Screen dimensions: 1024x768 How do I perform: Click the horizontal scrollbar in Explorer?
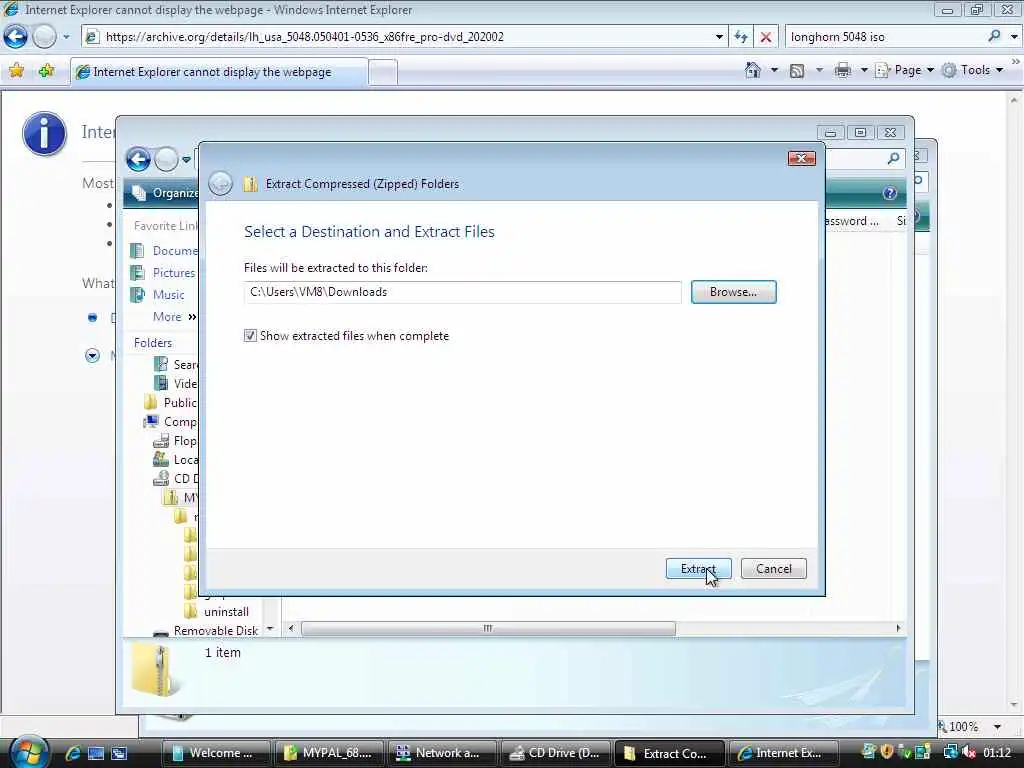click(488, 628)
